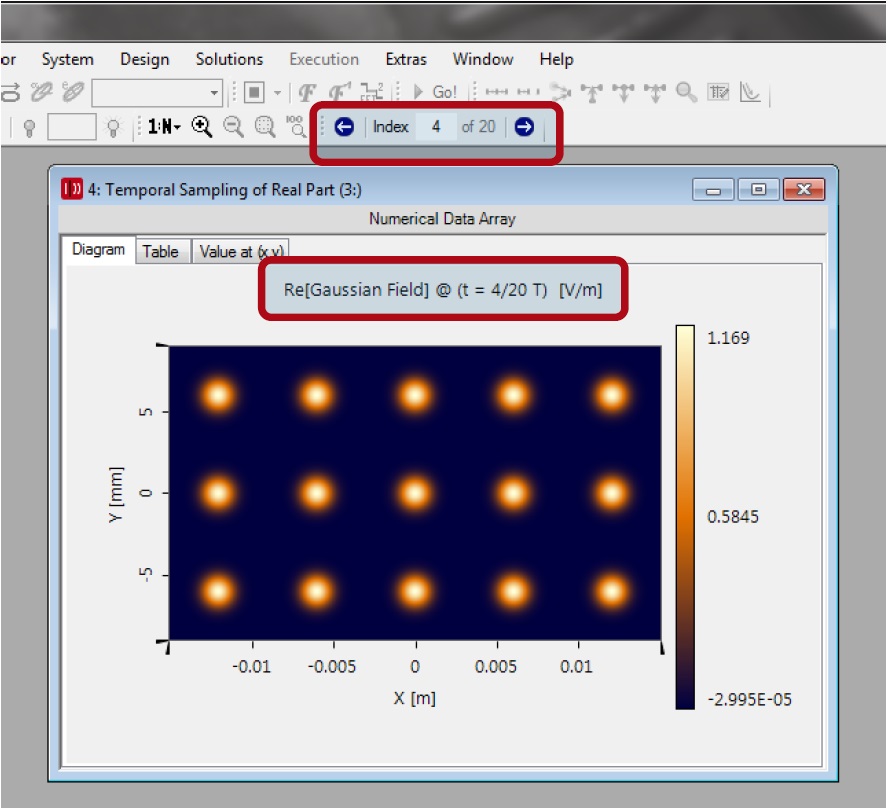Go to next index with right arrow
The image size is (890, 810).
(x=524, y=127)
